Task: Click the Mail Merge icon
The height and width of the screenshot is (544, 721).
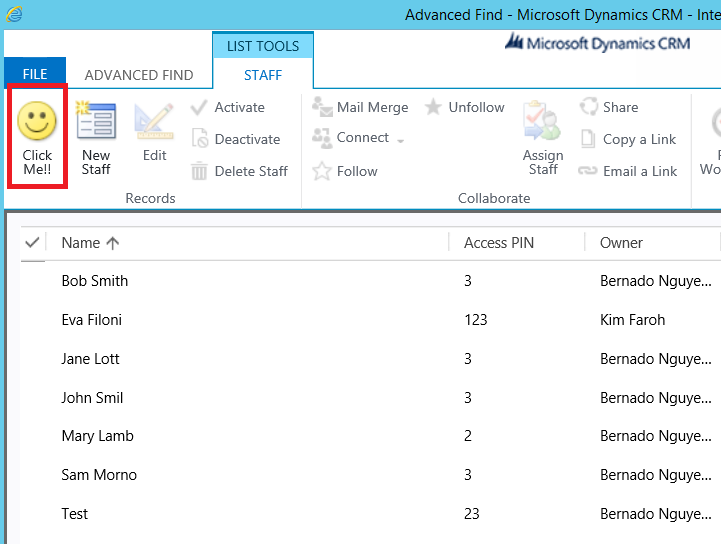Action: 322,107
